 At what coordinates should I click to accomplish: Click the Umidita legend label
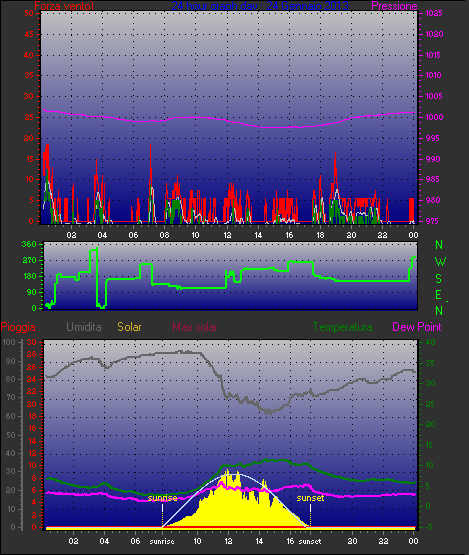pos(84,327)
